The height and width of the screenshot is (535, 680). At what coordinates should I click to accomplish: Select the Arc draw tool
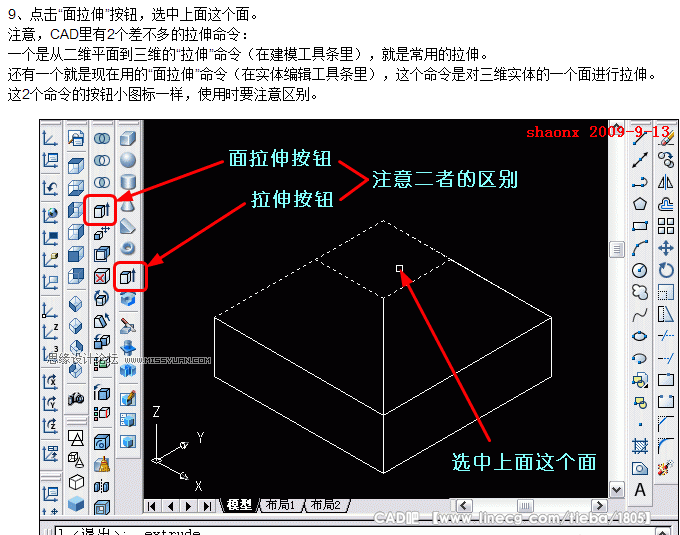click(x=640, y=248)
